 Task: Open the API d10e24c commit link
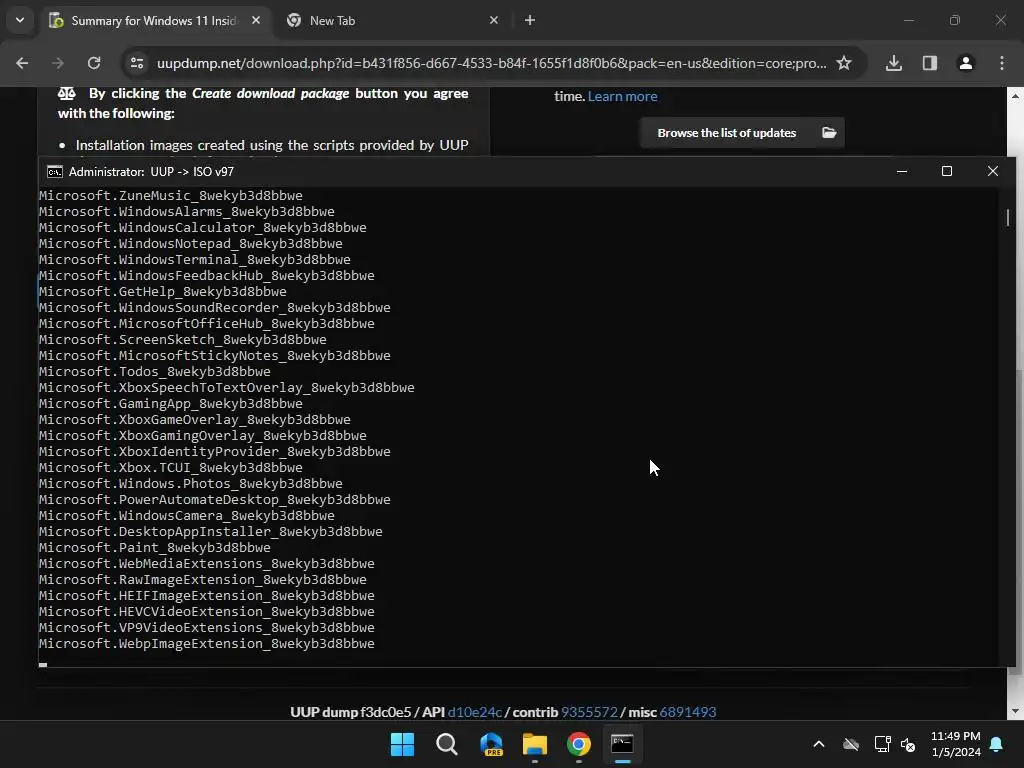tap(475, 712)
